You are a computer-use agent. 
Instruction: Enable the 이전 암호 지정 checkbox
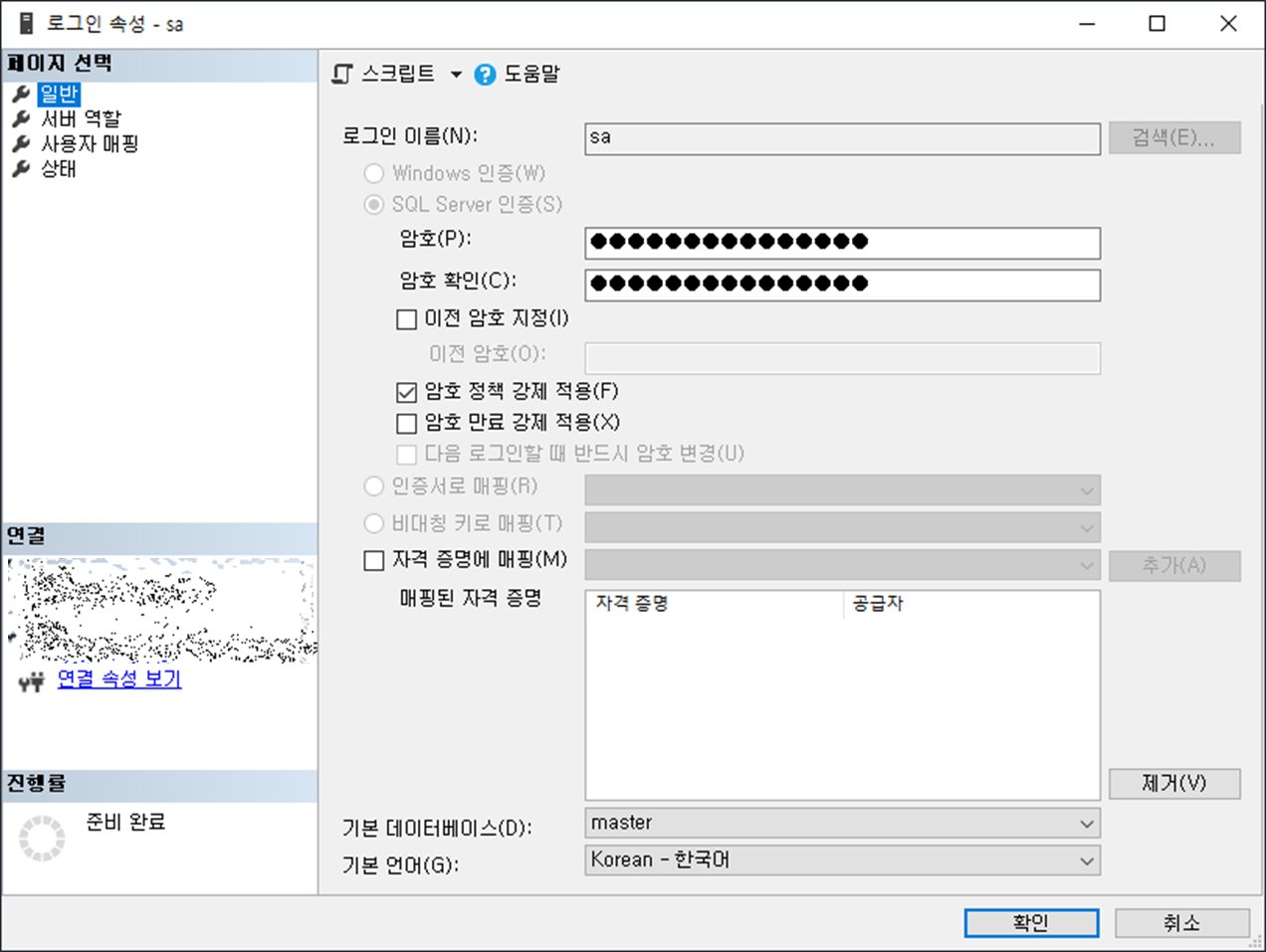point(406,319)
